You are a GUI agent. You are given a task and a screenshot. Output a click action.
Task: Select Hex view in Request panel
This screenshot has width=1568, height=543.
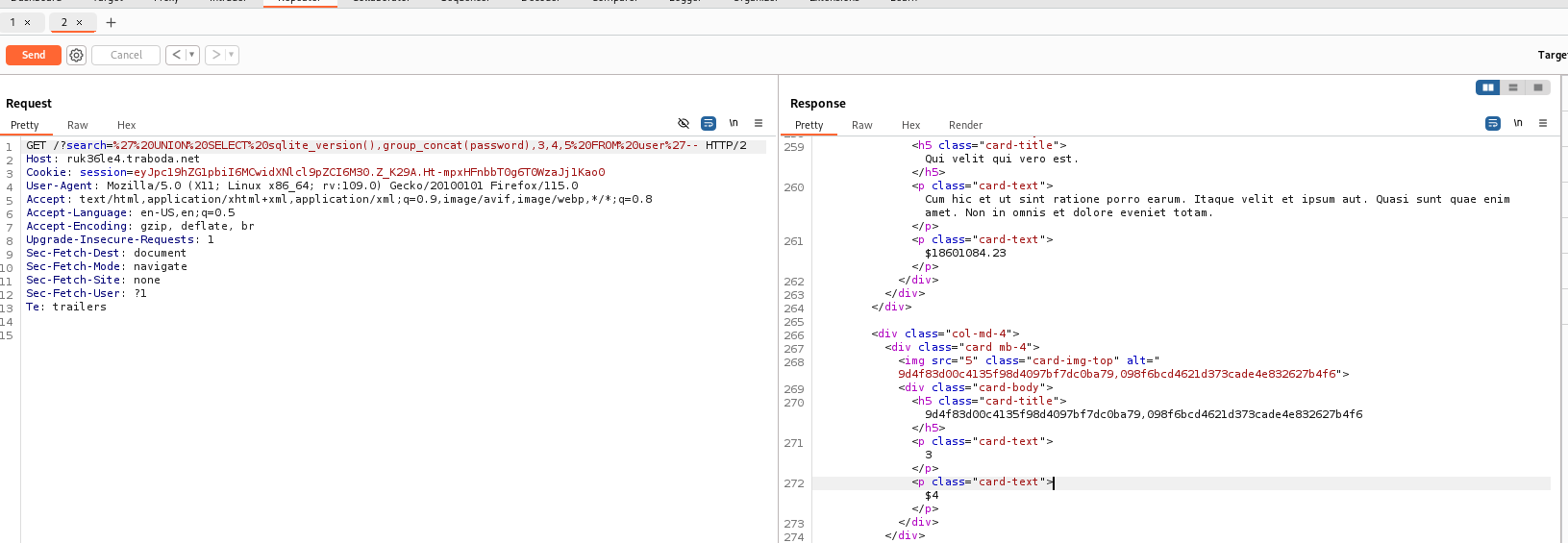pyautogui.click(x=127, y=125)
